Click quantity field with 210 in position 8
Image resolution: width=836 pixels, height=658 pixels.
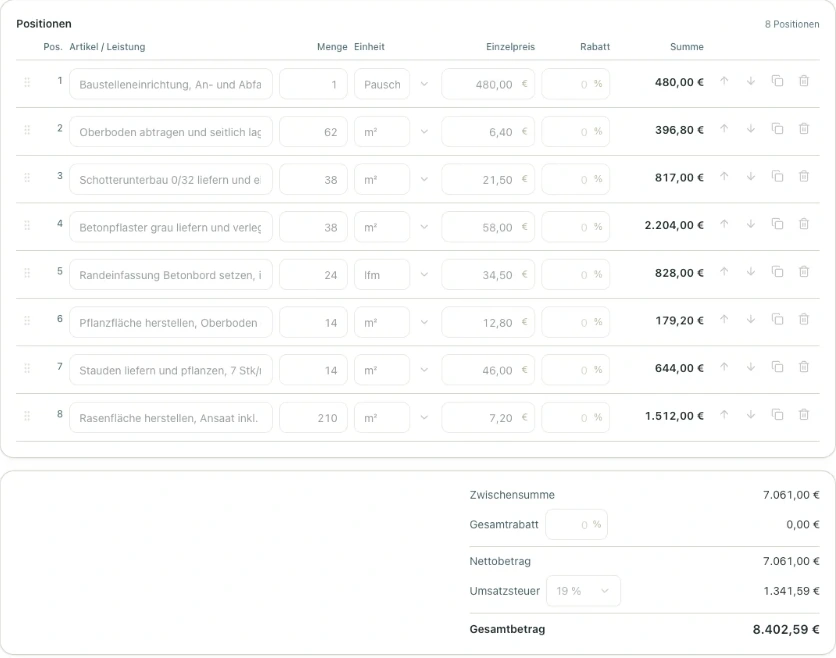click(x=314, y=418)
